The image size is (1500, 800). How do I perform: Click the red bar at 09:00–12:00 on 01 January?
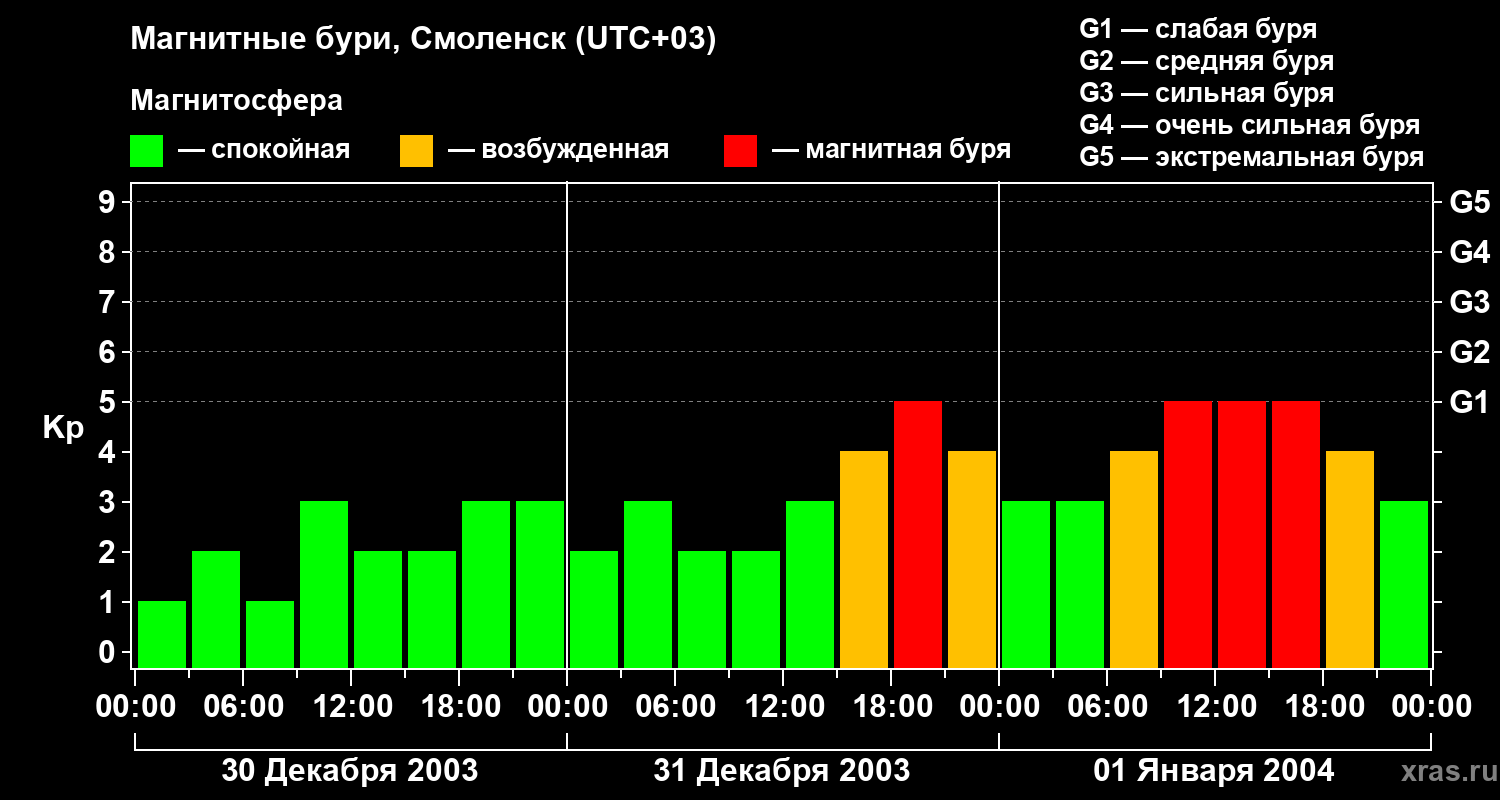(x=1188, y=534)
